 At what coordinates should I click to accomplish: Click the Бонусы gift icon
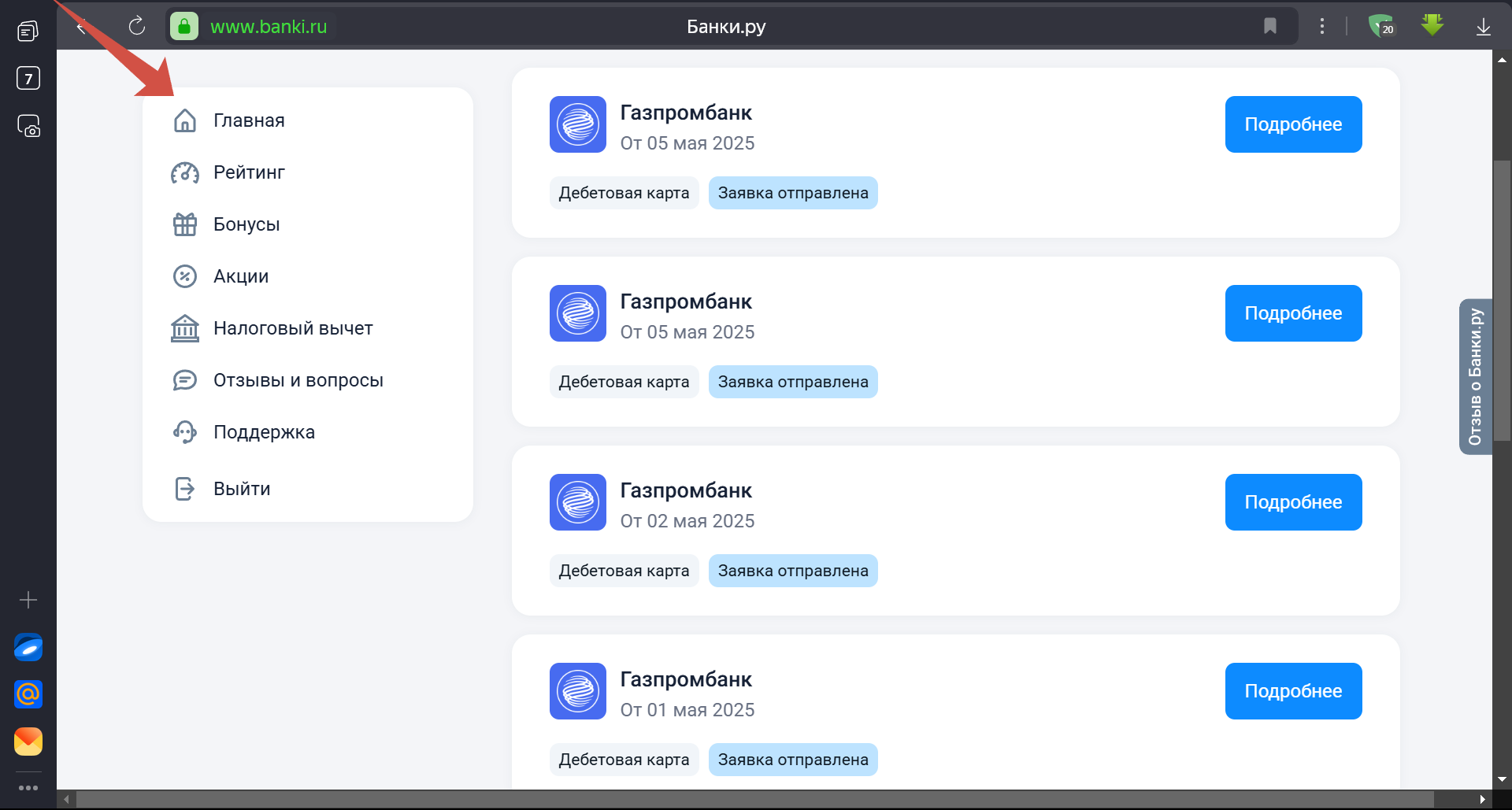[x=185, y=224]
